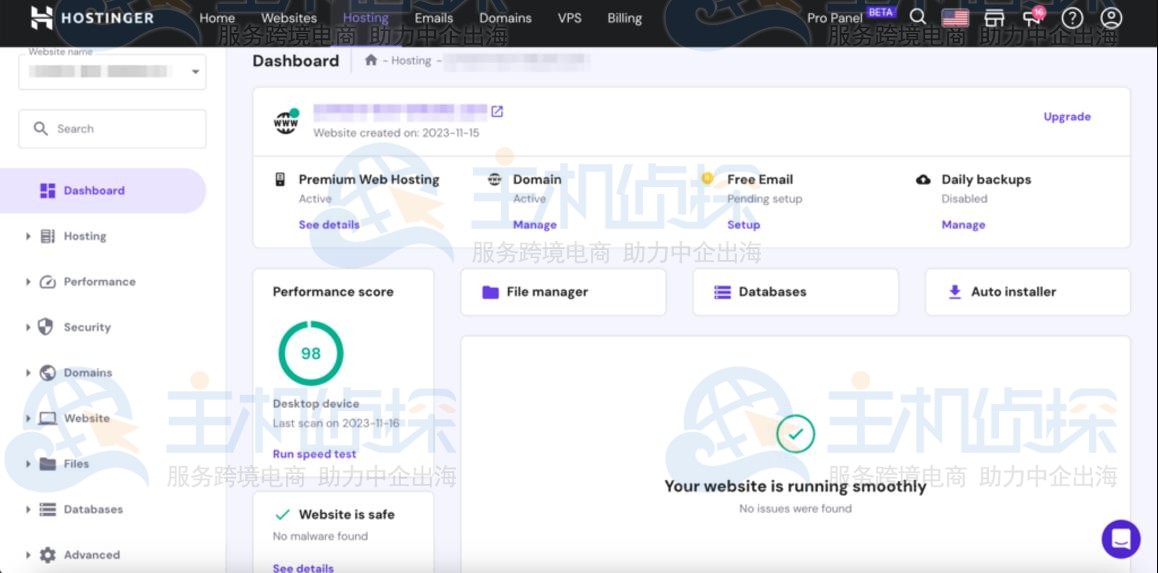
Task: Click the Hosting server icon in sidebar
Action: point(47,236)
